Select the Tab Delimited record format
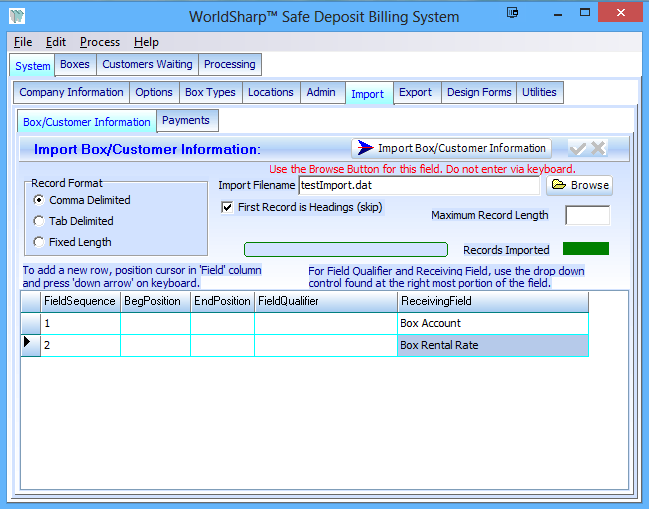Screen dimensions: 649x509 coord(39,221)
